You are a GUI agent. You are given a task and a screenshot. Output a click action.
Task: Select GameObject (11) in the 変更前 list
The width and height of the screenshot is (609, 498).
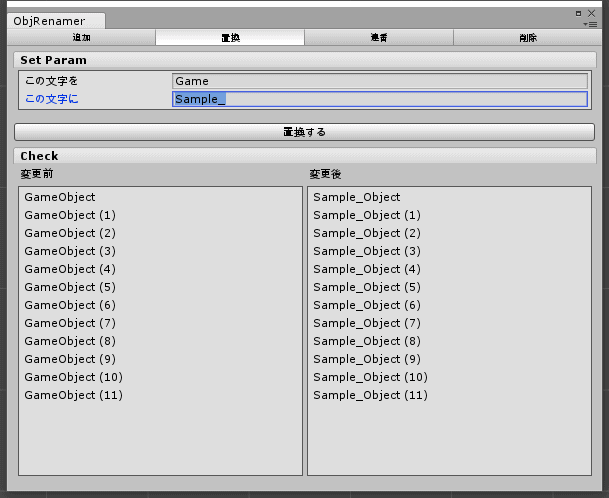tap(73, 395)
